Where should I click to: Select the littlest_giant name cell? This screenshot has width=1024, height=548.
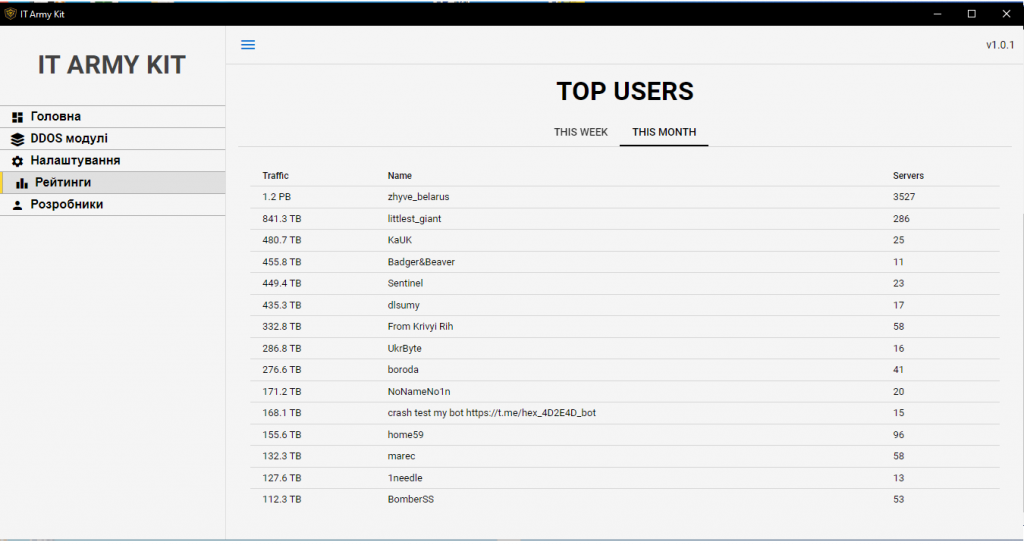pos(415,219)
